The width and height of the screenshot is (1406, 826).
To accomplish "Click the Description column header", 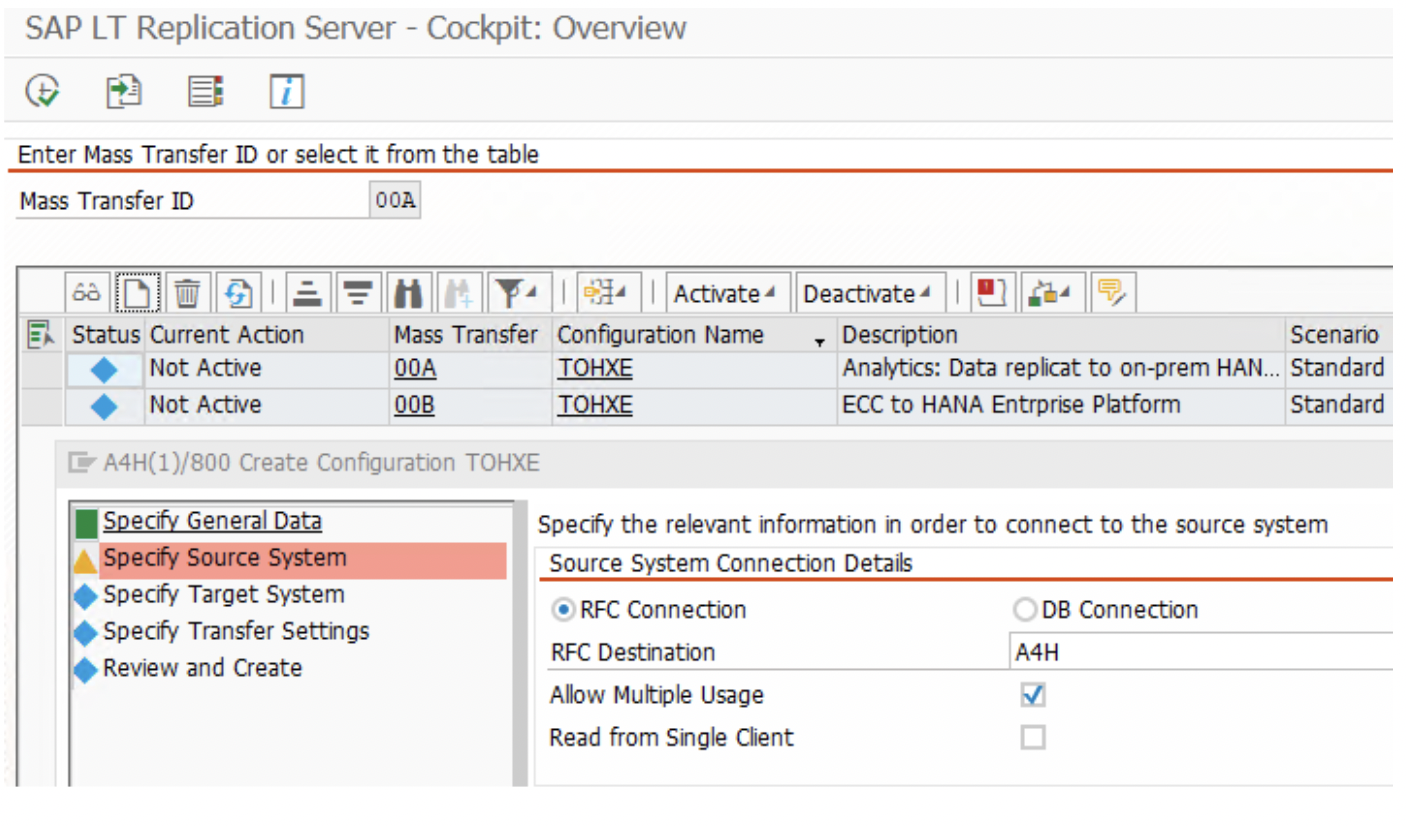I will tap(1062, 335).
